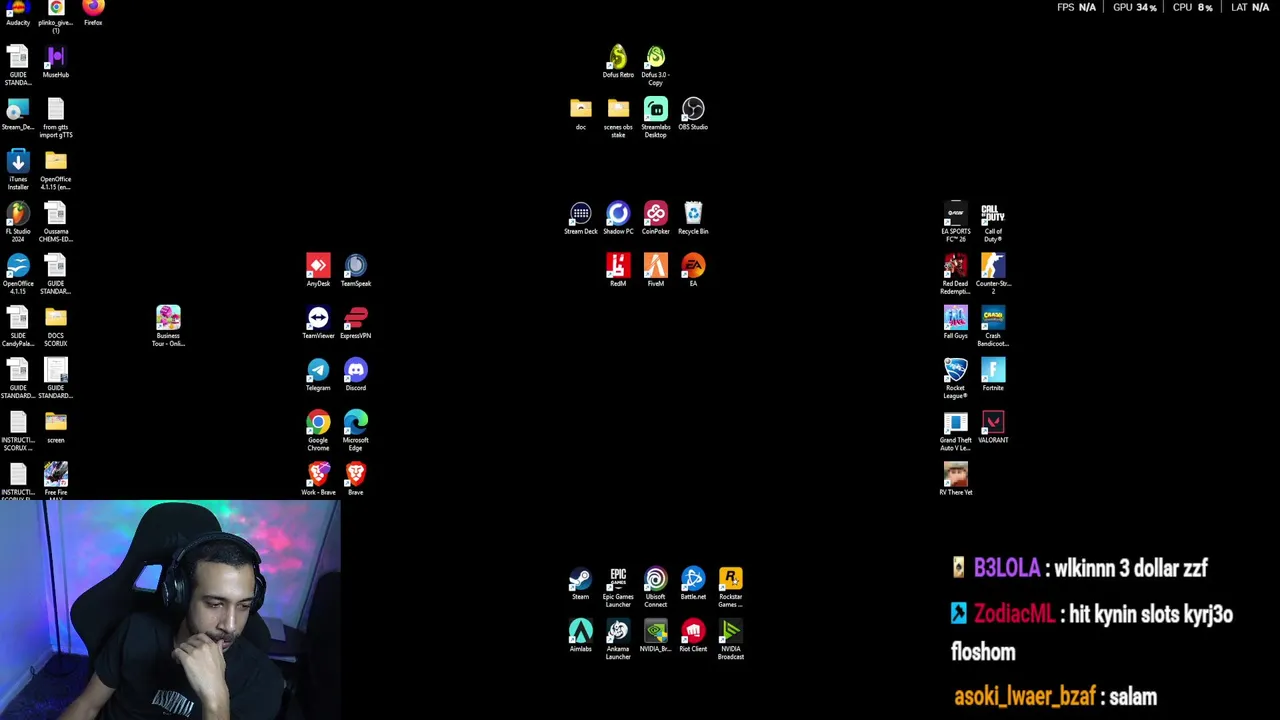This screenshot has width=1280, height=720.
Task: Click the webcam feed thumbnail
Action: pyautogui.click(x=170, y=610)
